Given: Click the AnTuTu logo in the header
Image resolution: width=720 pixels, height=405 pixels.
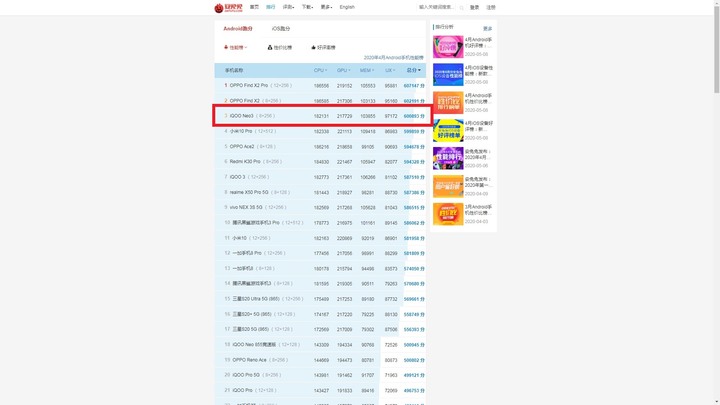Looking at the screenshot, I should 228,7.
